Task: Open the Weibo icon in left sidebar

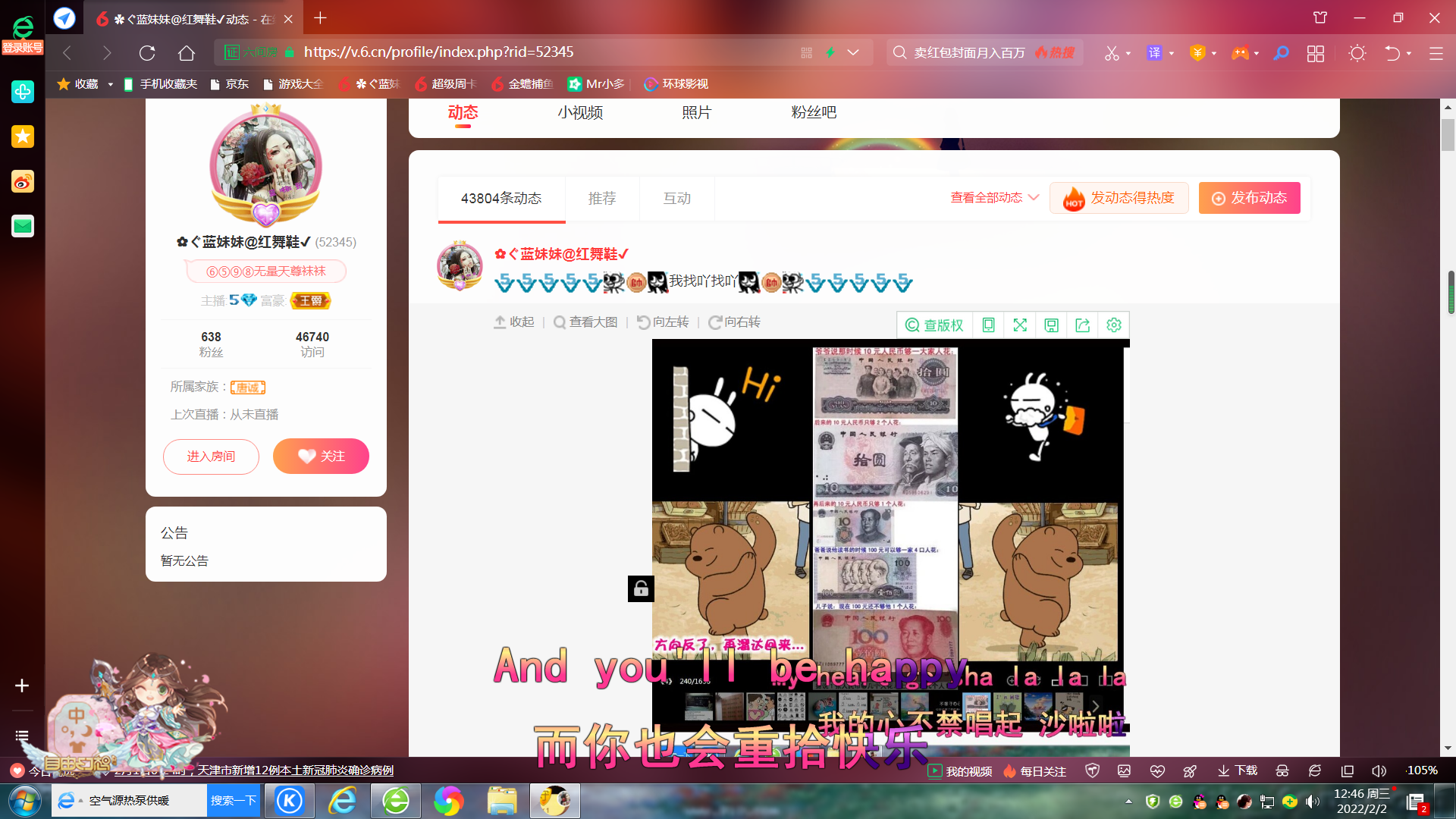Action: coord(23,181)
